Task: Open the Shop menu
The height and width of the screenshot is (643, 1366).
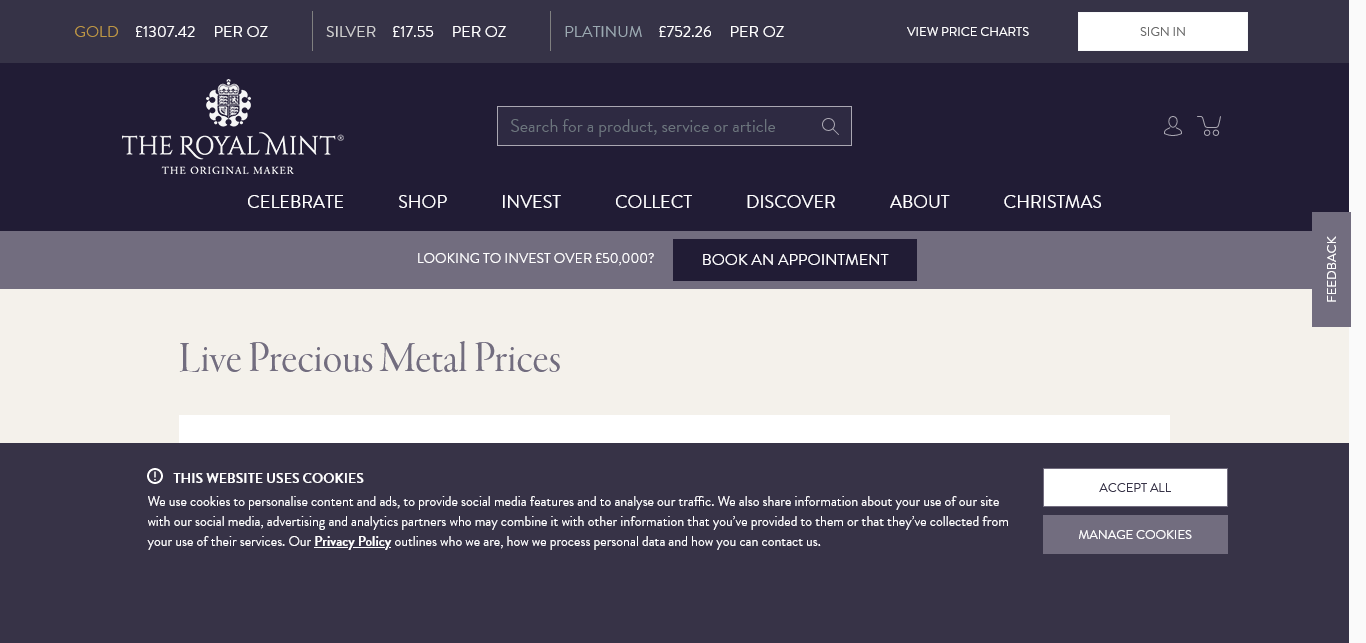Action: (422, 202)
